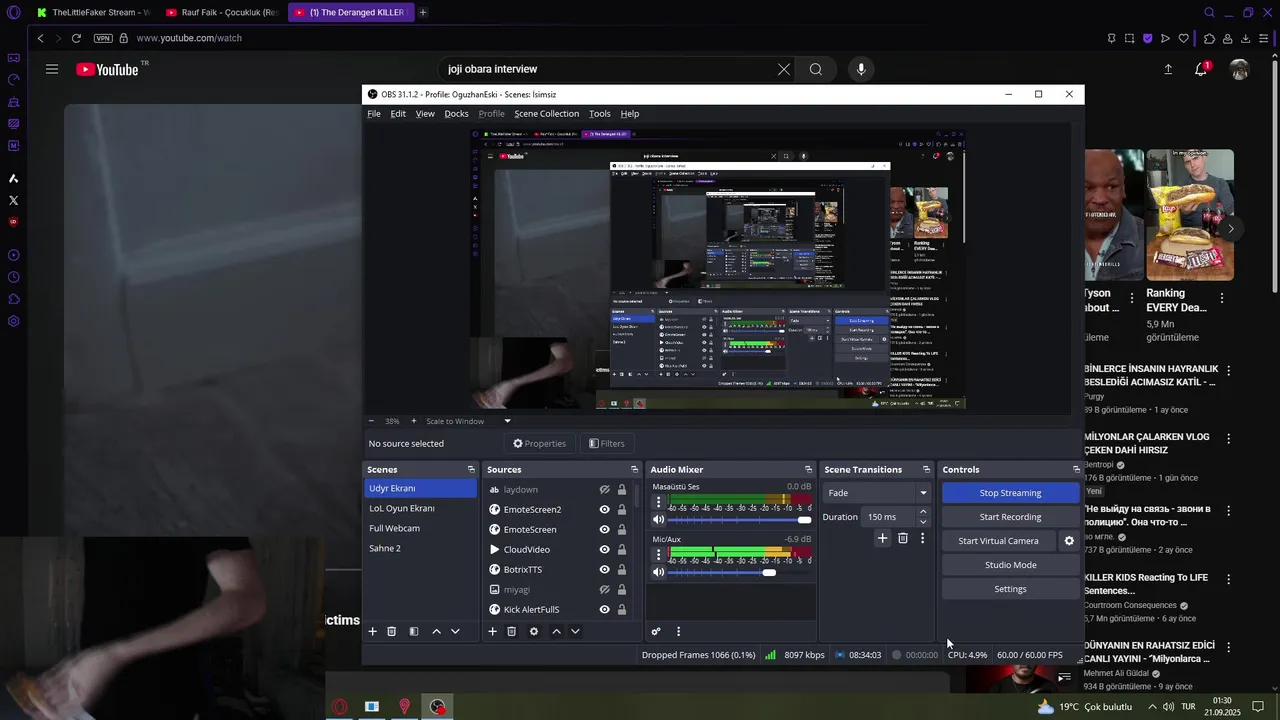Open scene filters icon in the Scenes panel
Screen dimensions: 1280x720
[413, 631]
